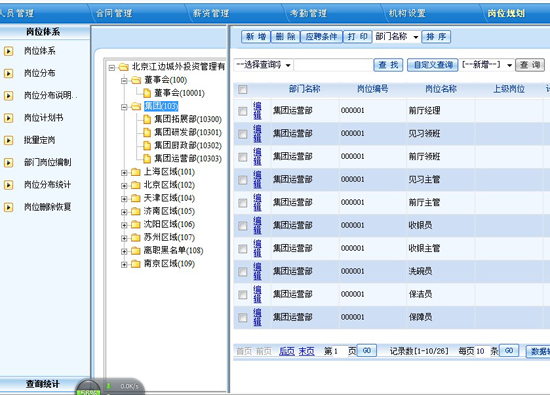Select 集团财政部(10302) in the tree

188,146
